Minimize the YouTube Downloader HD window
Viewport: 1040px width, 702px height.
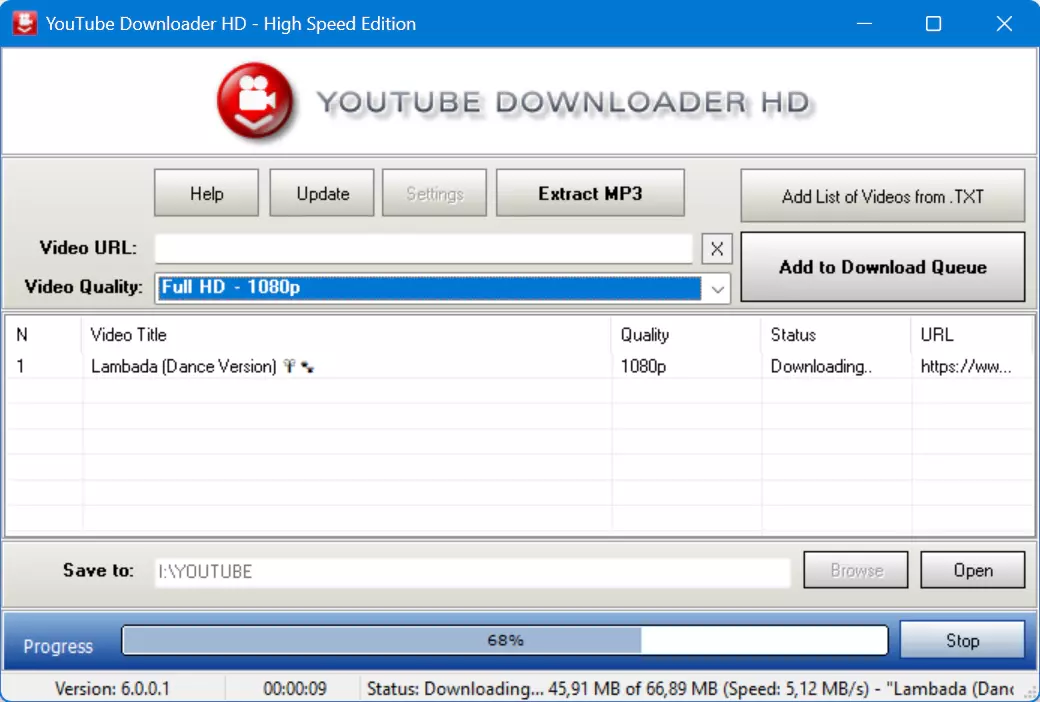[x=864, y=24]
